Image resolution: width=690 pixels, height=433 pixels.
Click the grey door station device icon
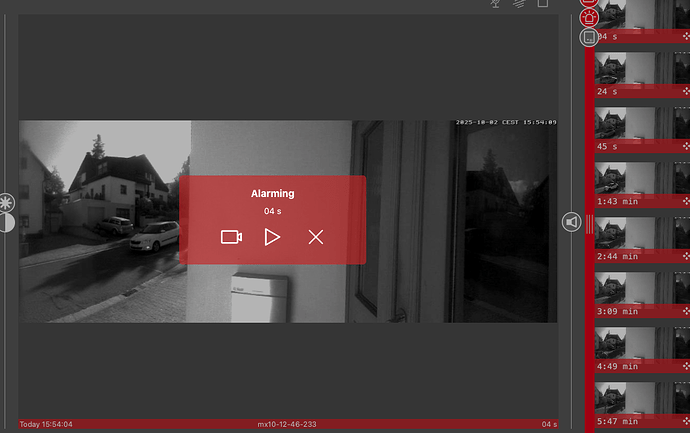tap(589, 37)
